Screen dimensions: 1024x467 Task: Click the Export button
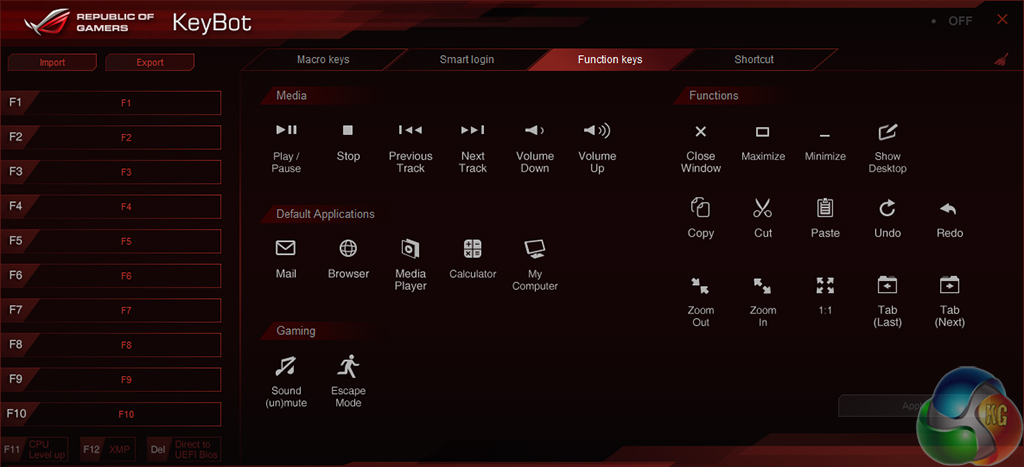[150, 63]
